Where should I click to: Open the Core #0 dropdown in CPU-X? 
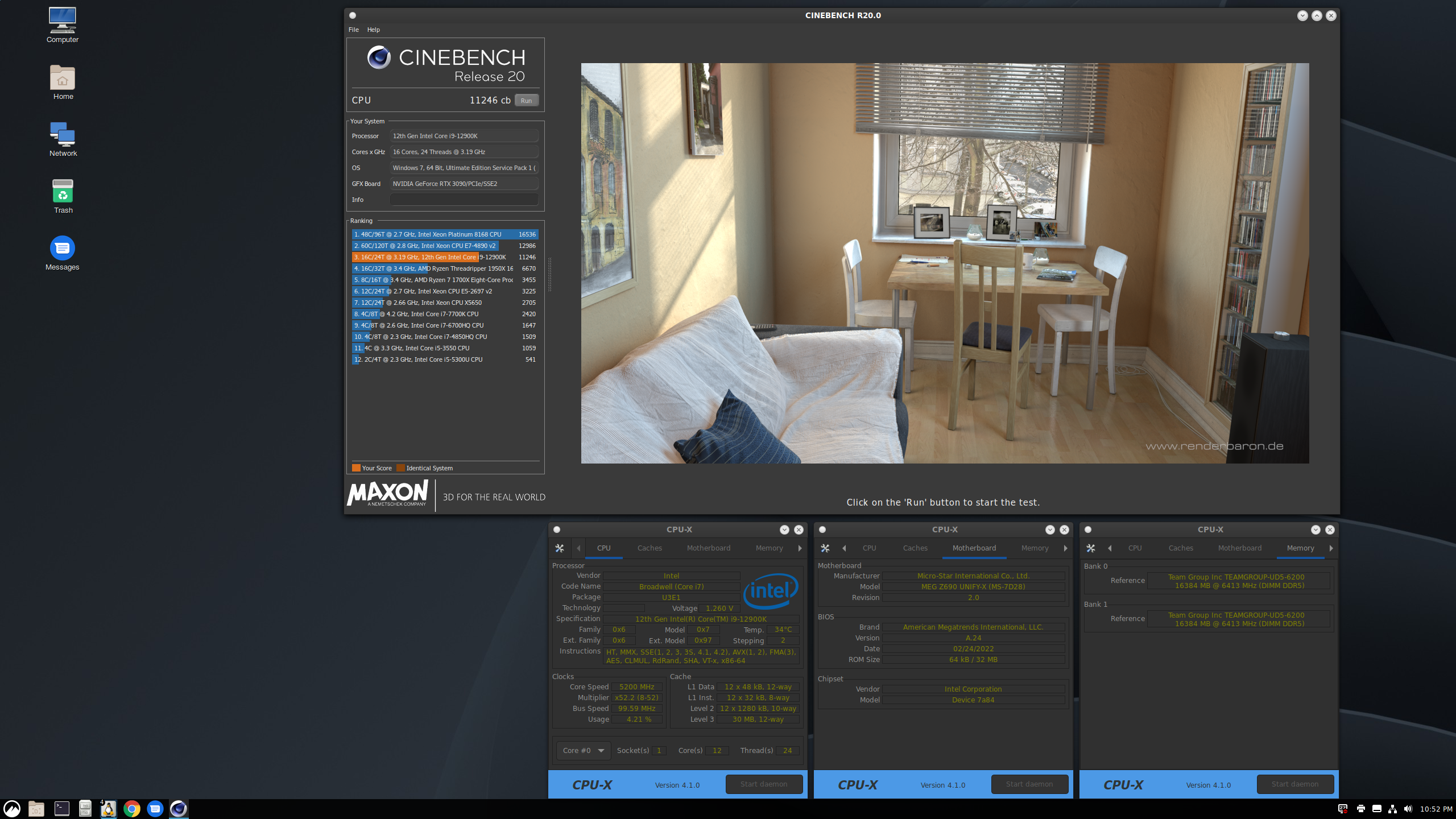[x=584, y=751]
